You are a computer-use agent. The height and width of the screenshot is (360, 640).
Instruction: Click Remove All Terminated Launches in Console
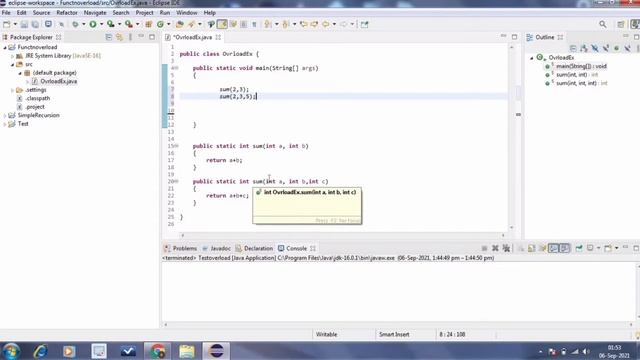506,248
